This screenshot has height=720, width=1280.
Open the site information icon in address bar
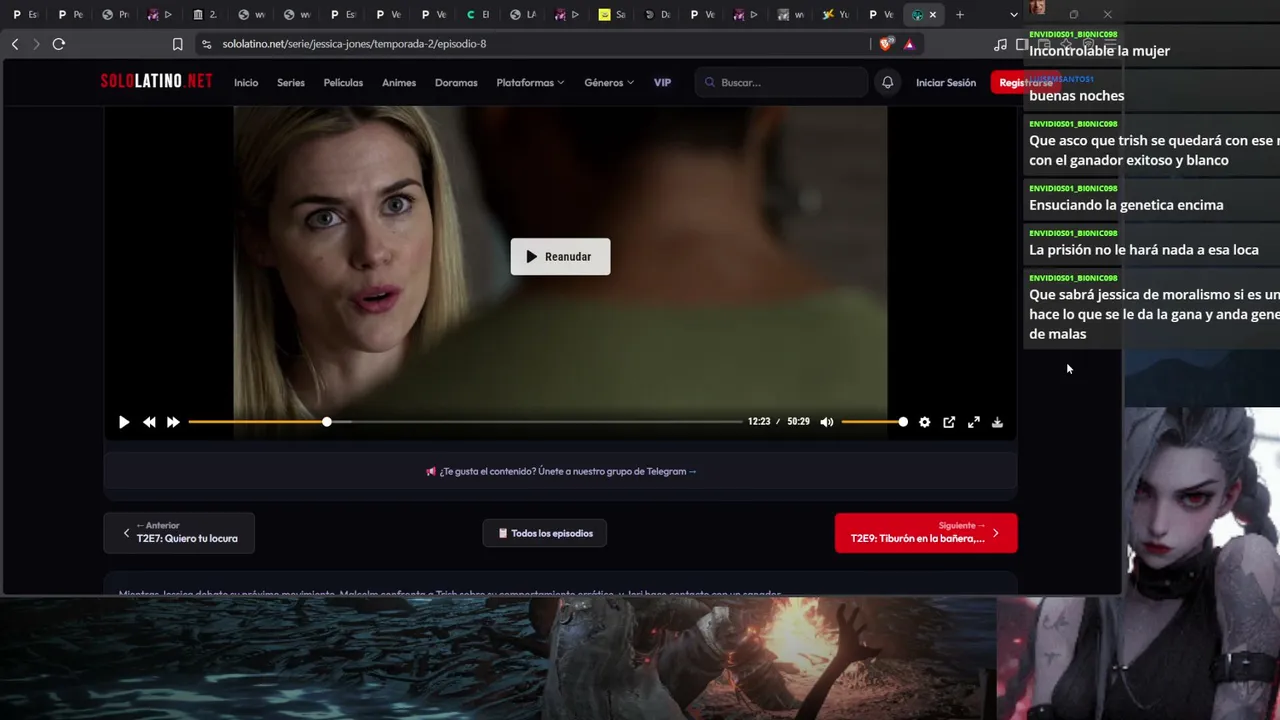206,44
